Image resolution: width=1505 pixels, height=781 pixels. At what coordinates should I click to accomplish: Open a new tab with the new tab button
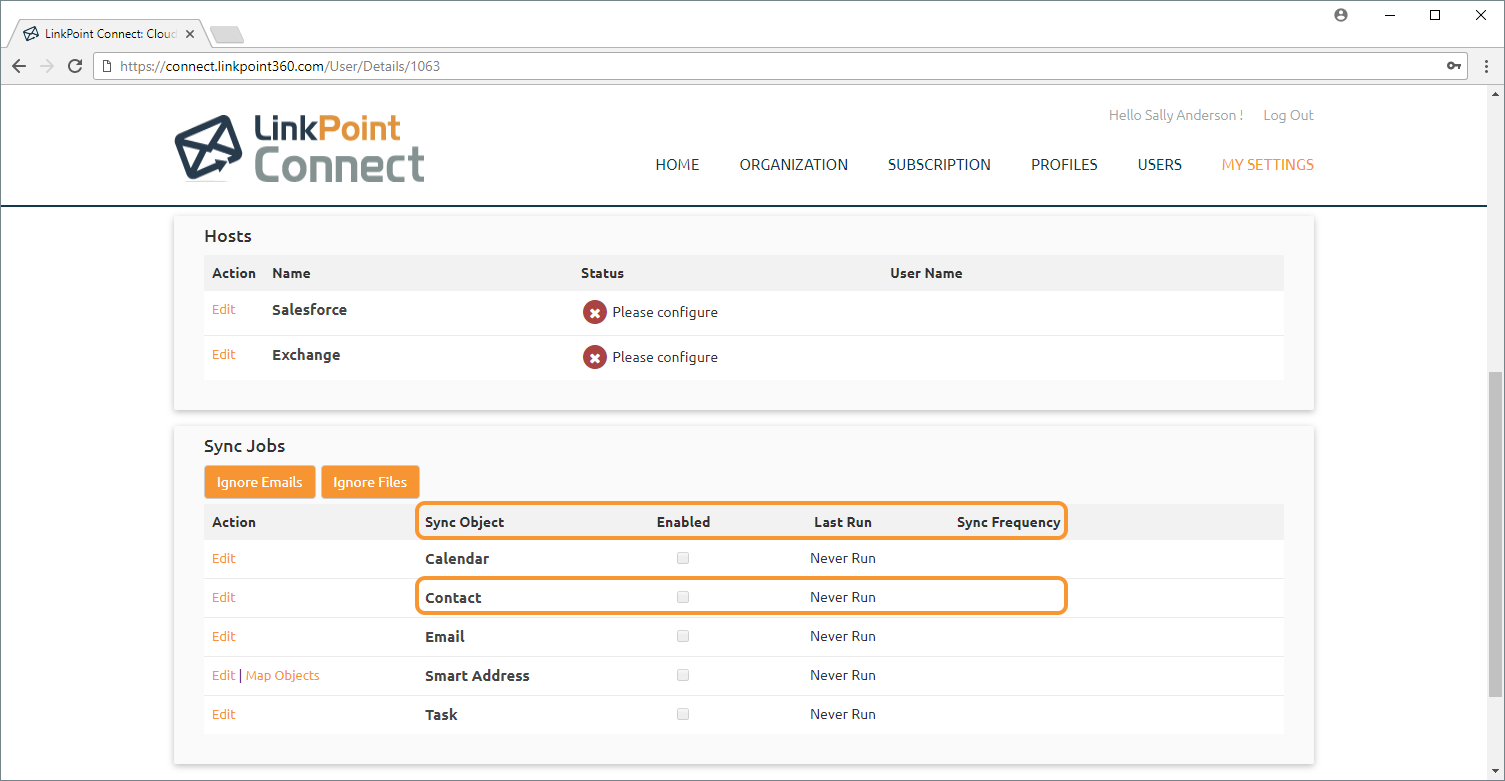pyautogui.click(x=227, y=35)
